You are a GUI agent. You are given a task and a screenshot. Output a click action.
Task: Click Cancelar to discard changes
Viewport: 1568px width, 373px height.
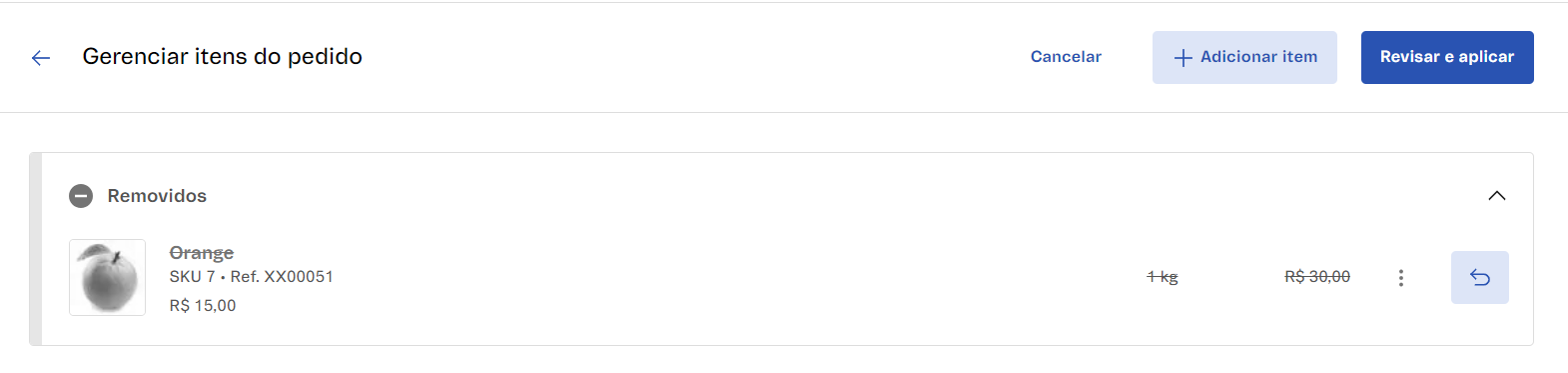pyautogui.click(x=1066, y=57)
